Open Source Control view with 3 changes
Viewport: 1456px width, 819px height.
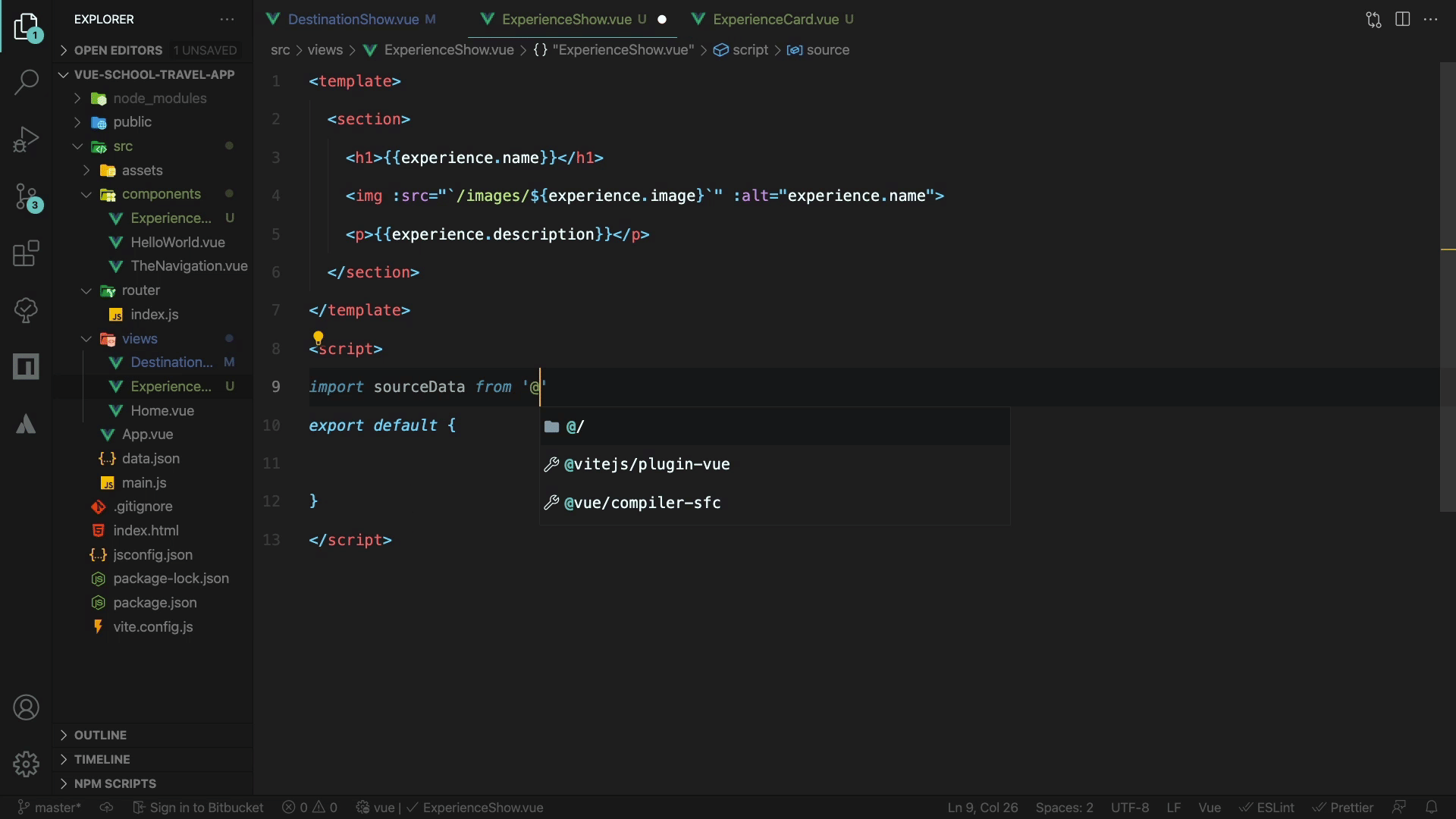coord(27,197)
